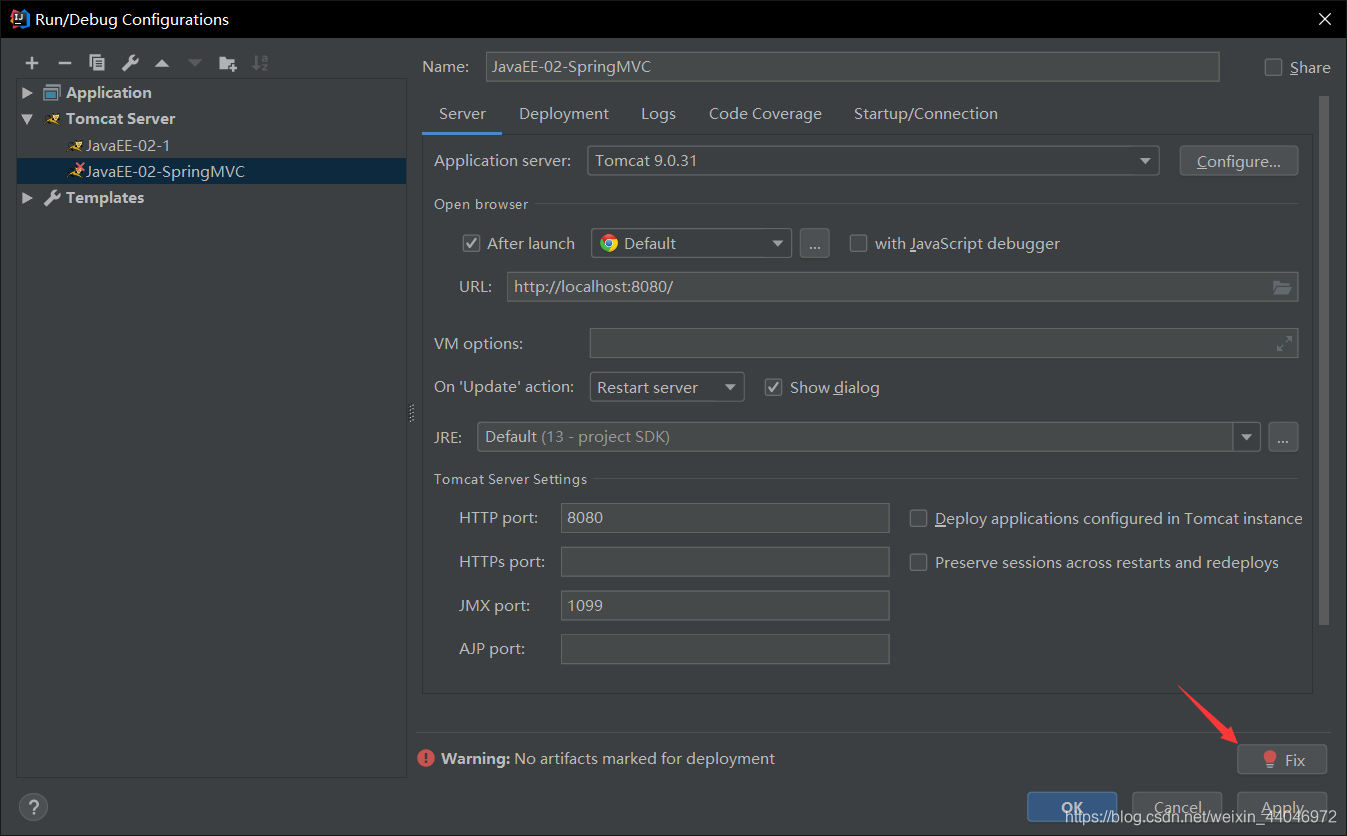Enable with JavaScript debugger checkbox

click(x=858, y=243)
